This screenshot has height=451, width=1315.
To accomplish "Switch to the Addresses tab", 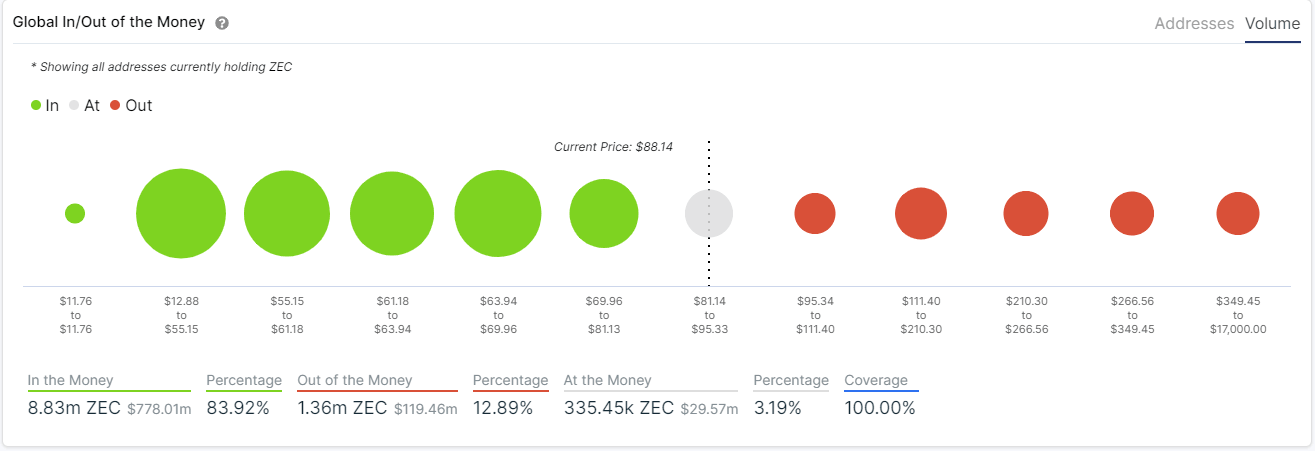I will click(1194, 23).
